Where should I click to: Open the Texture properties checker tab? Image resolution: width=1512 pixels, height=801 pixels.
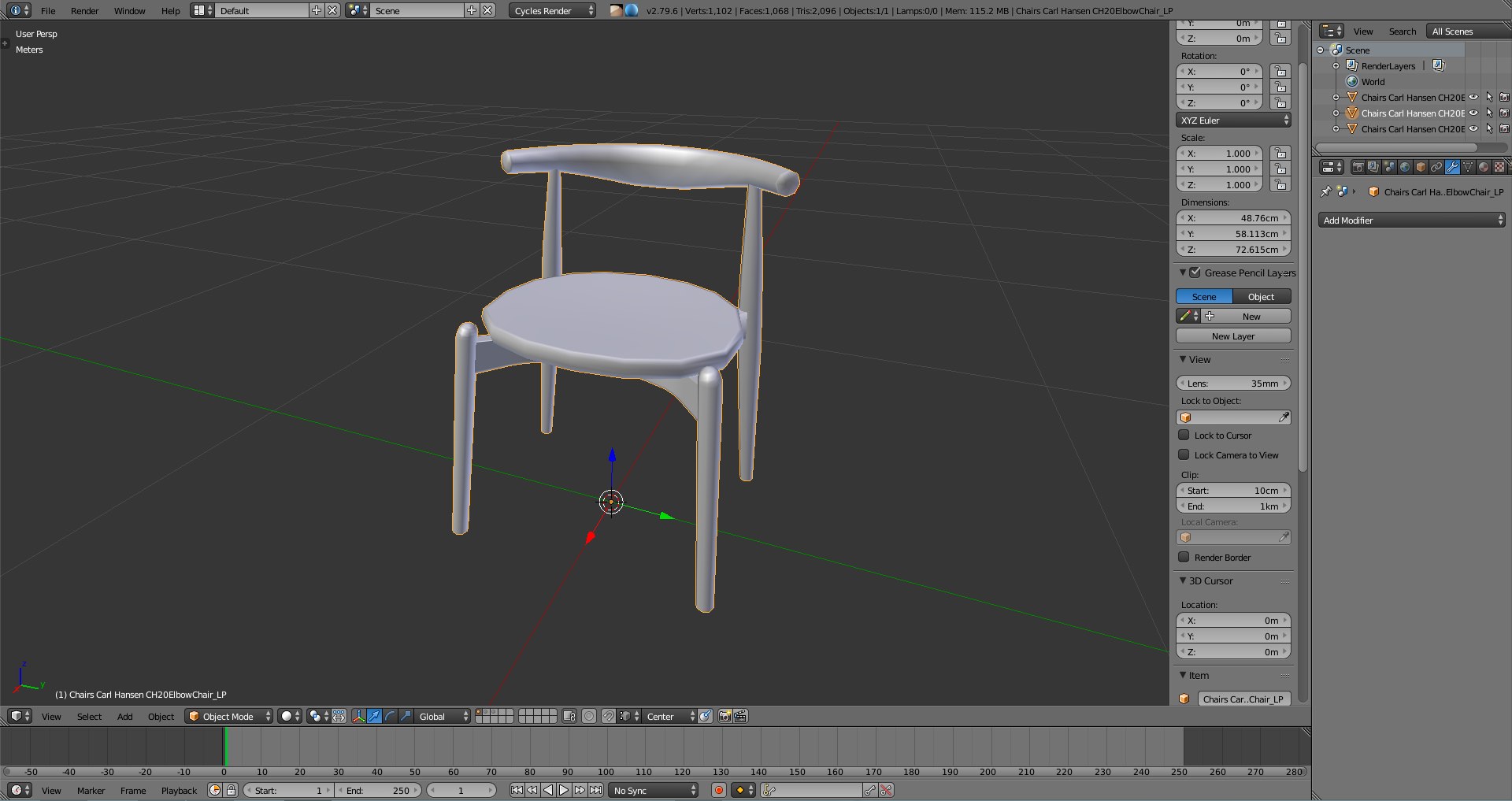[1499, 167]
